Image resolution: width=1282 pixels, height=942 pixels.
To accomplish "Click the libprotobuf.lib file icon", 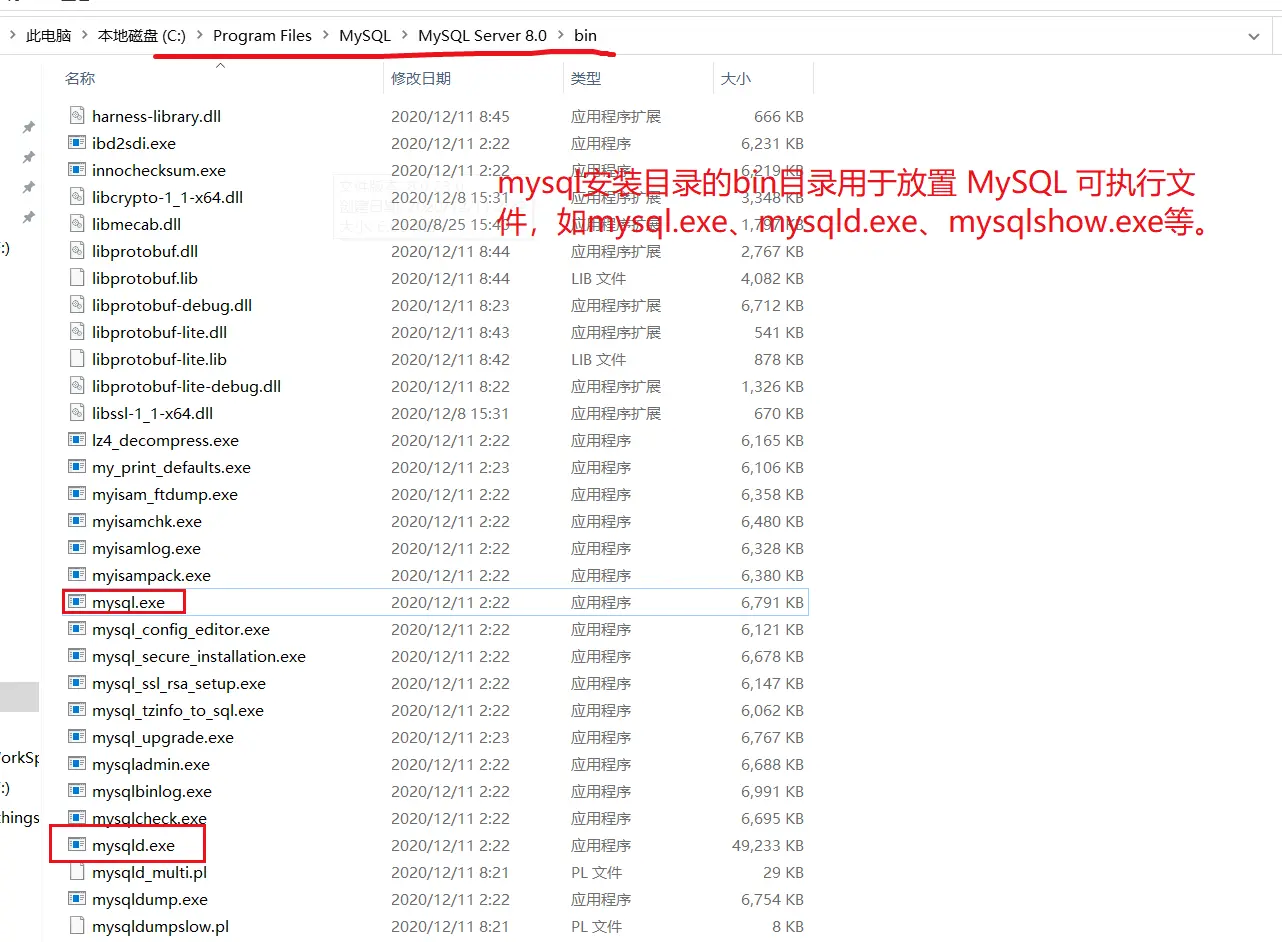I will [76, 278].
